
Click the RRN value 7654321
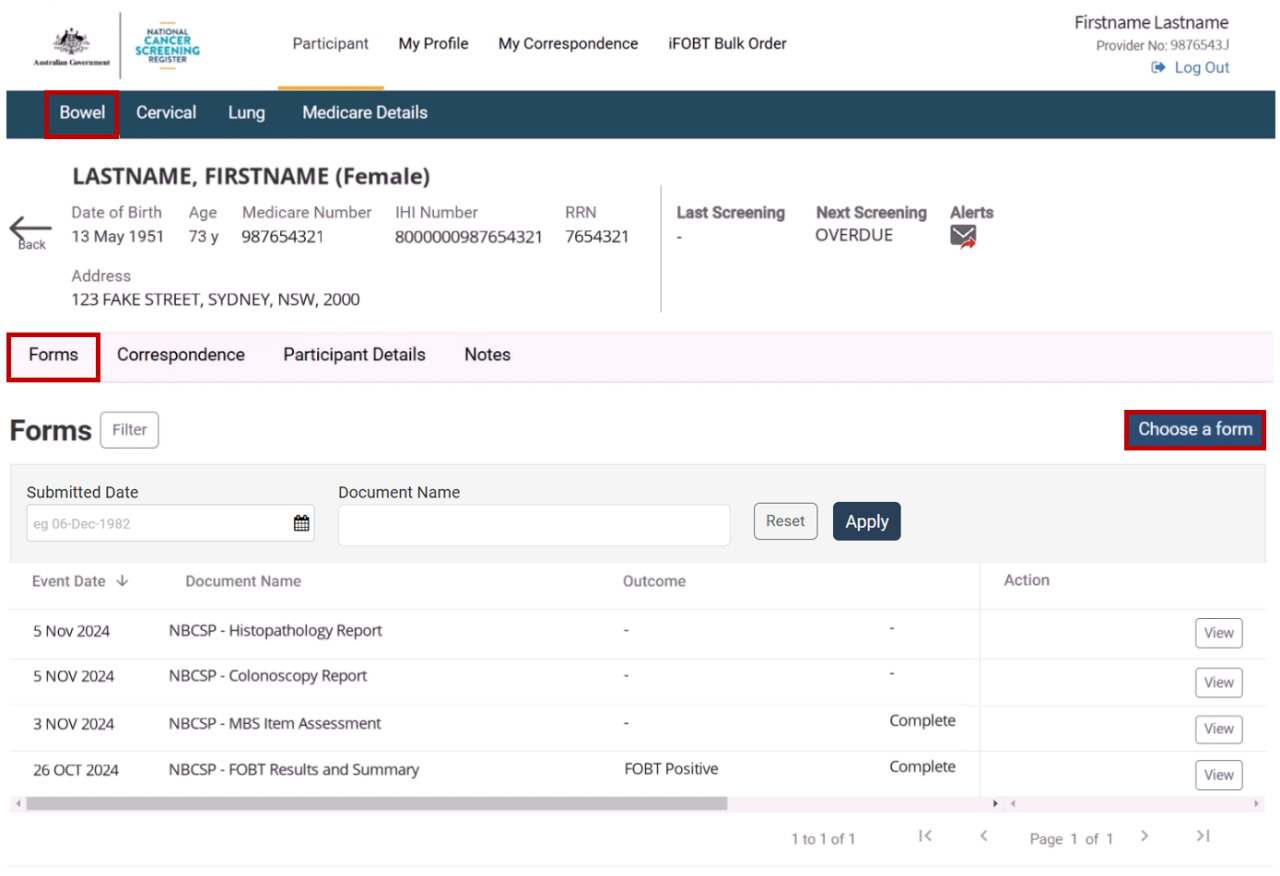coord(597,237)
